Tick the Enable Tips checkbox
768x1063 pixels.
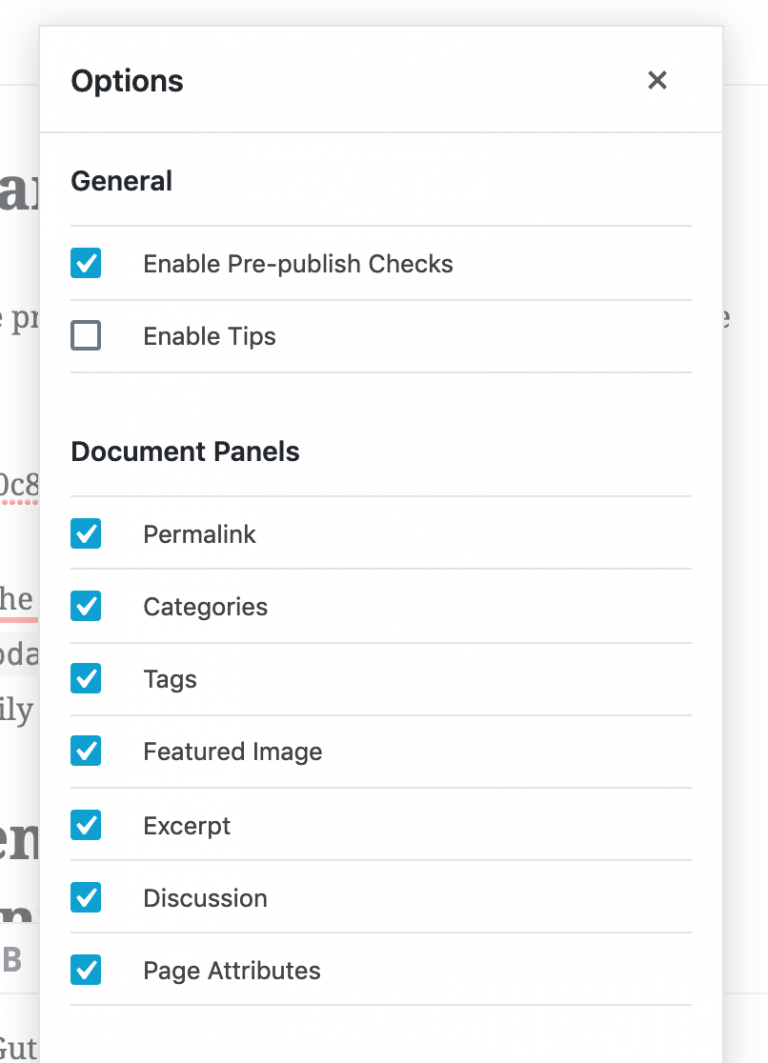point(86,336)
